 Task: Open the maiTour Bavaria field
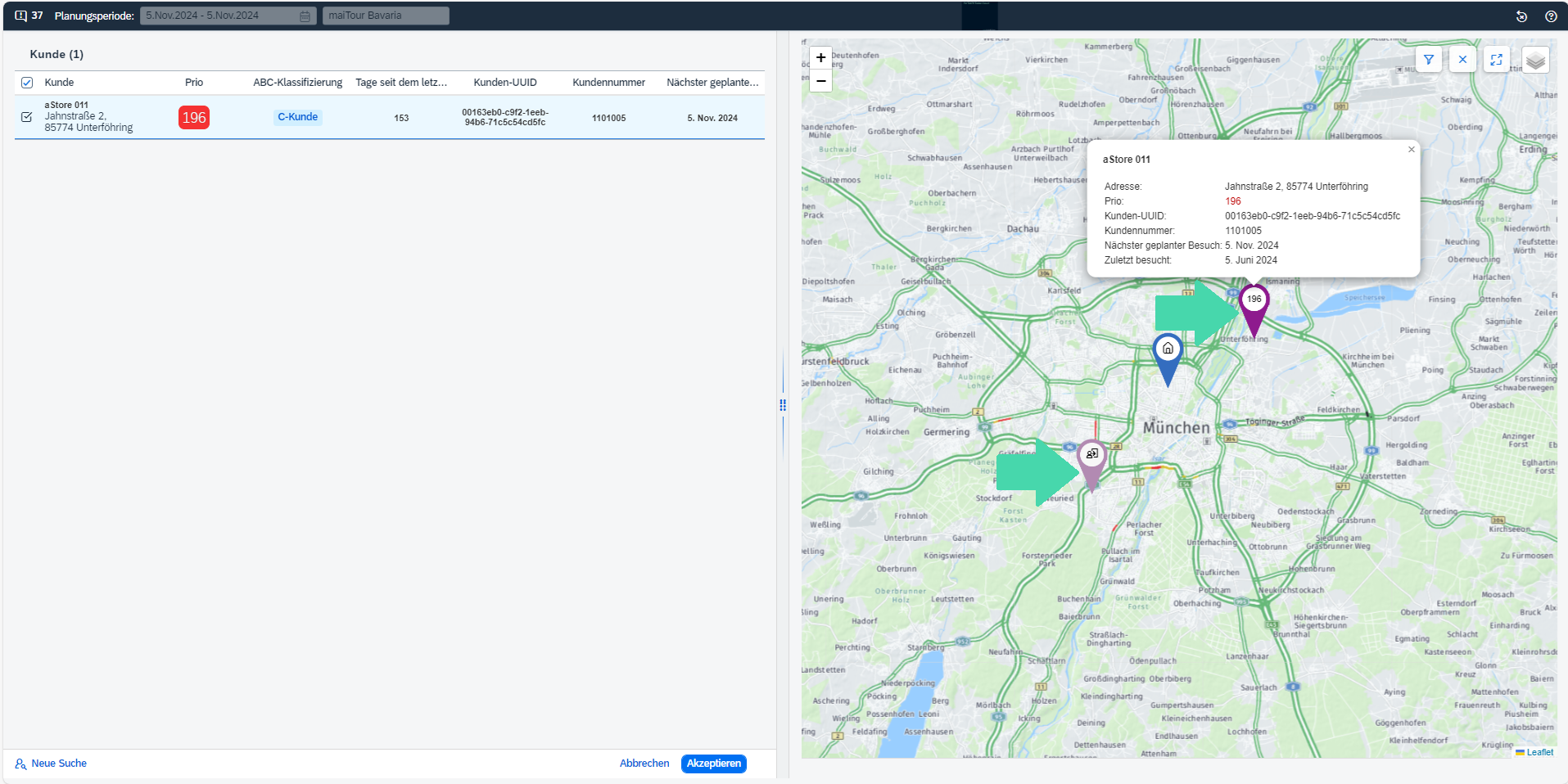[386, 16]
